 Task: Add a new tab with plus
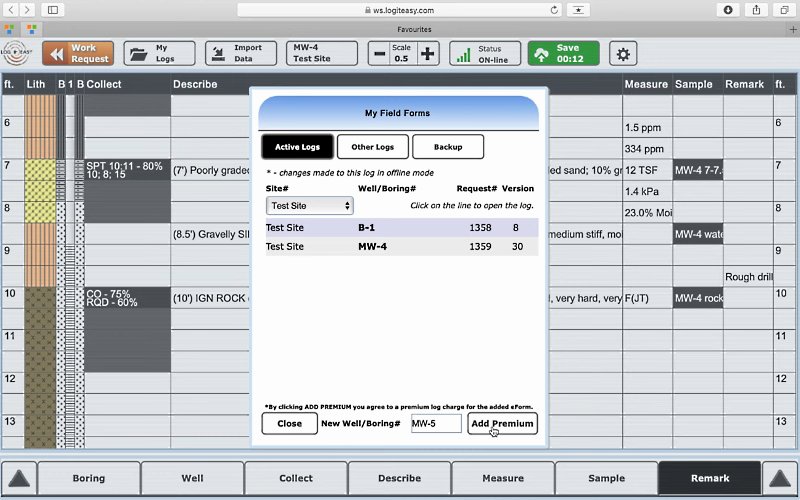click(793, 30)
